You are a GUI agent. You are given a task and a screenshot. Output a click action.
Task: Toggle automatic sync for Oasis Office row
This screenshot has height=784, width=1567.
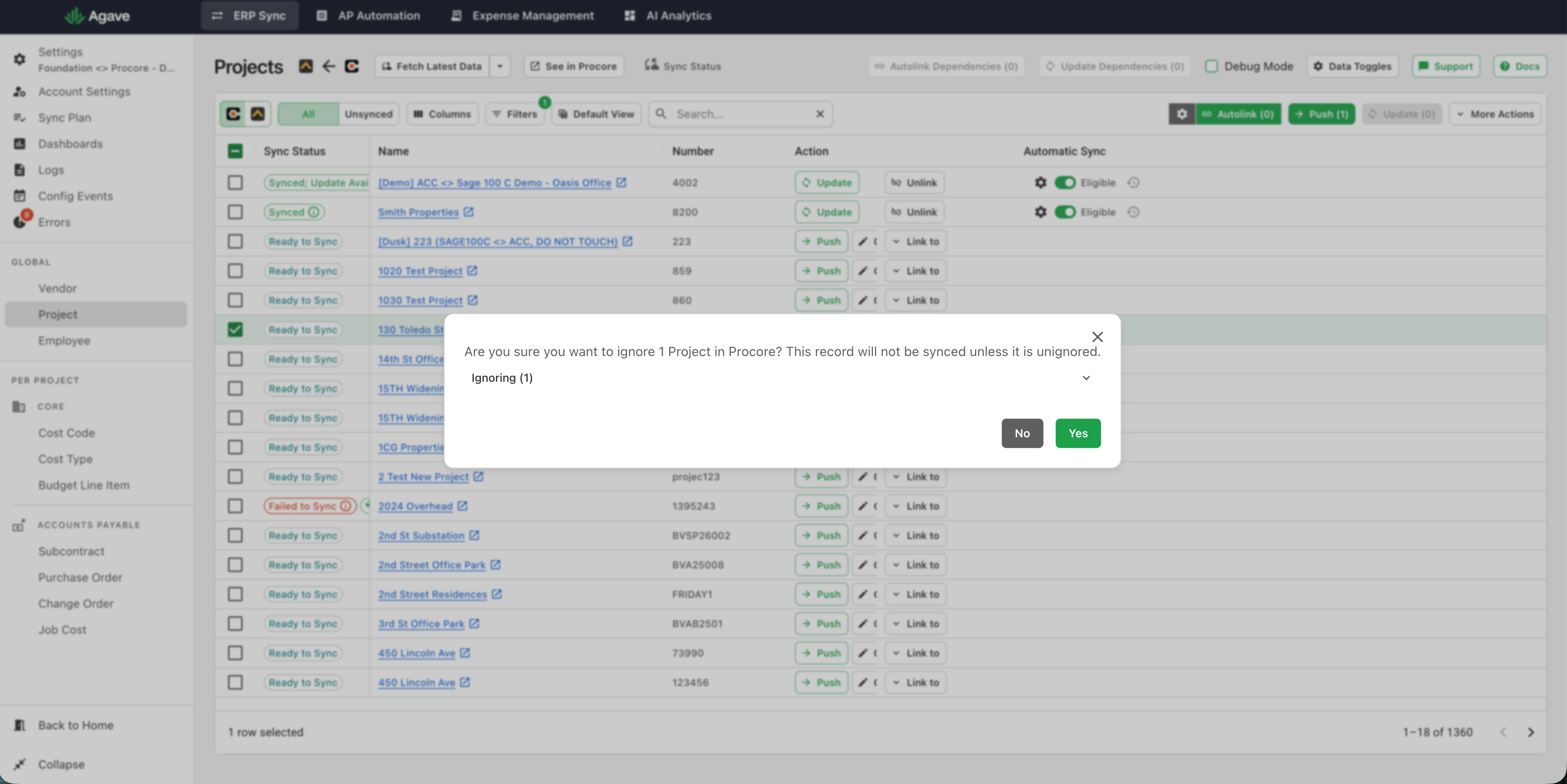(x=1065, y=183)
